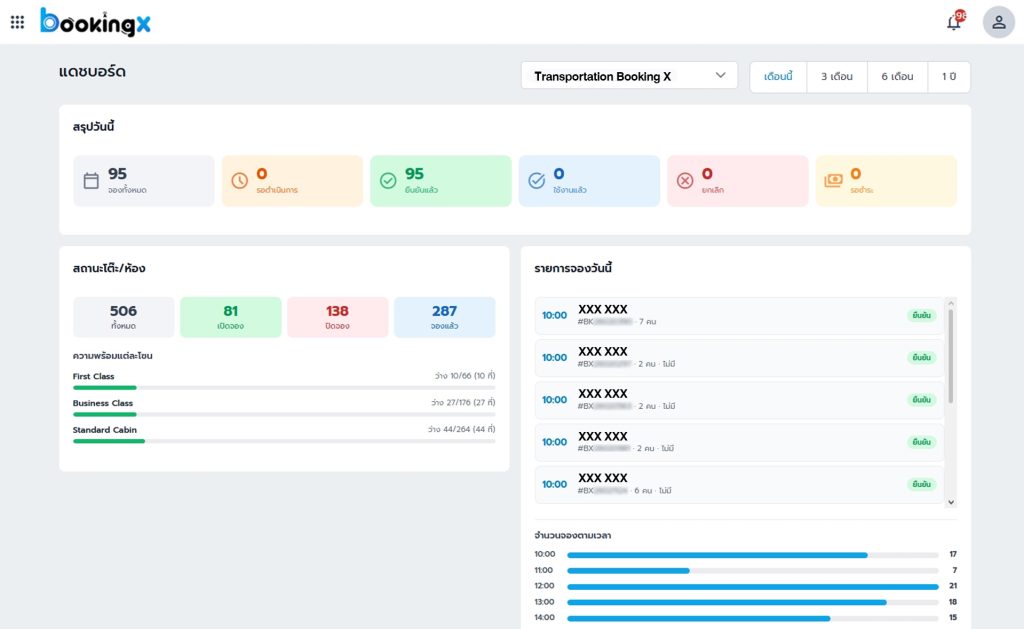Open the notifications bell icon
Viewport: 1024px width, 629px height.
(954, 22)
